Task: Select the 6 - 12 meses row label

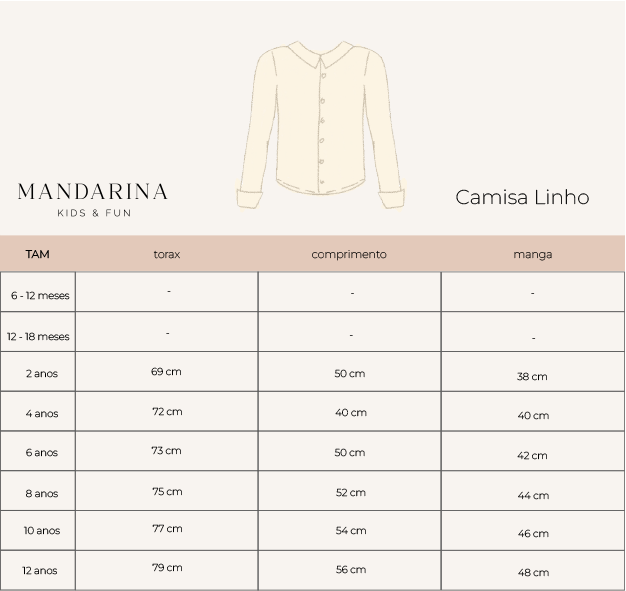Action: (x=40, y=296)
